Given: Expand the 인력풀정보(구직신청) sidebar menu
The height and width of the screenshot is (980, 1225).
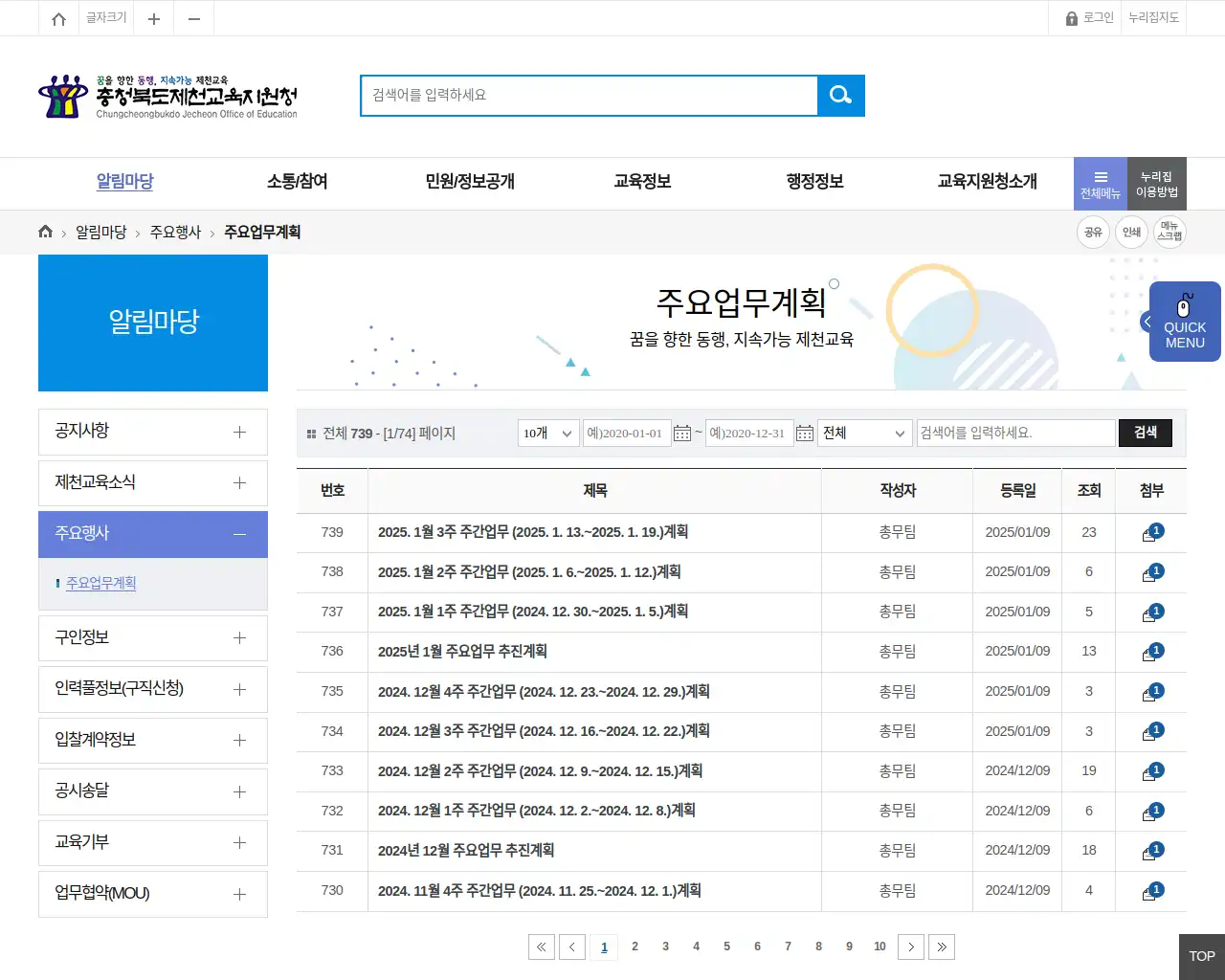Looking at the screenshot, I should click(153, 689).
